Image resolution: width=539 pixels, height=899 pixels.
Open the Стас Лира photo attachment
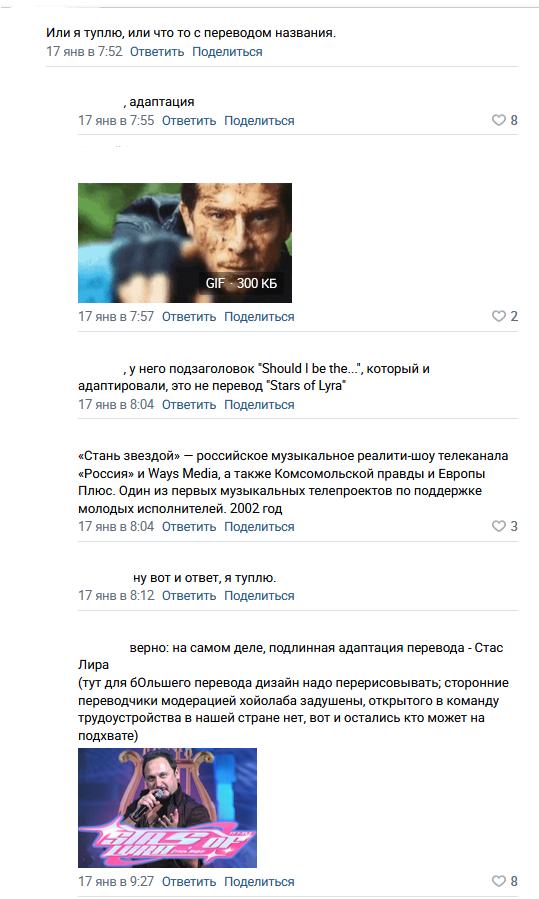click(167, 808)
